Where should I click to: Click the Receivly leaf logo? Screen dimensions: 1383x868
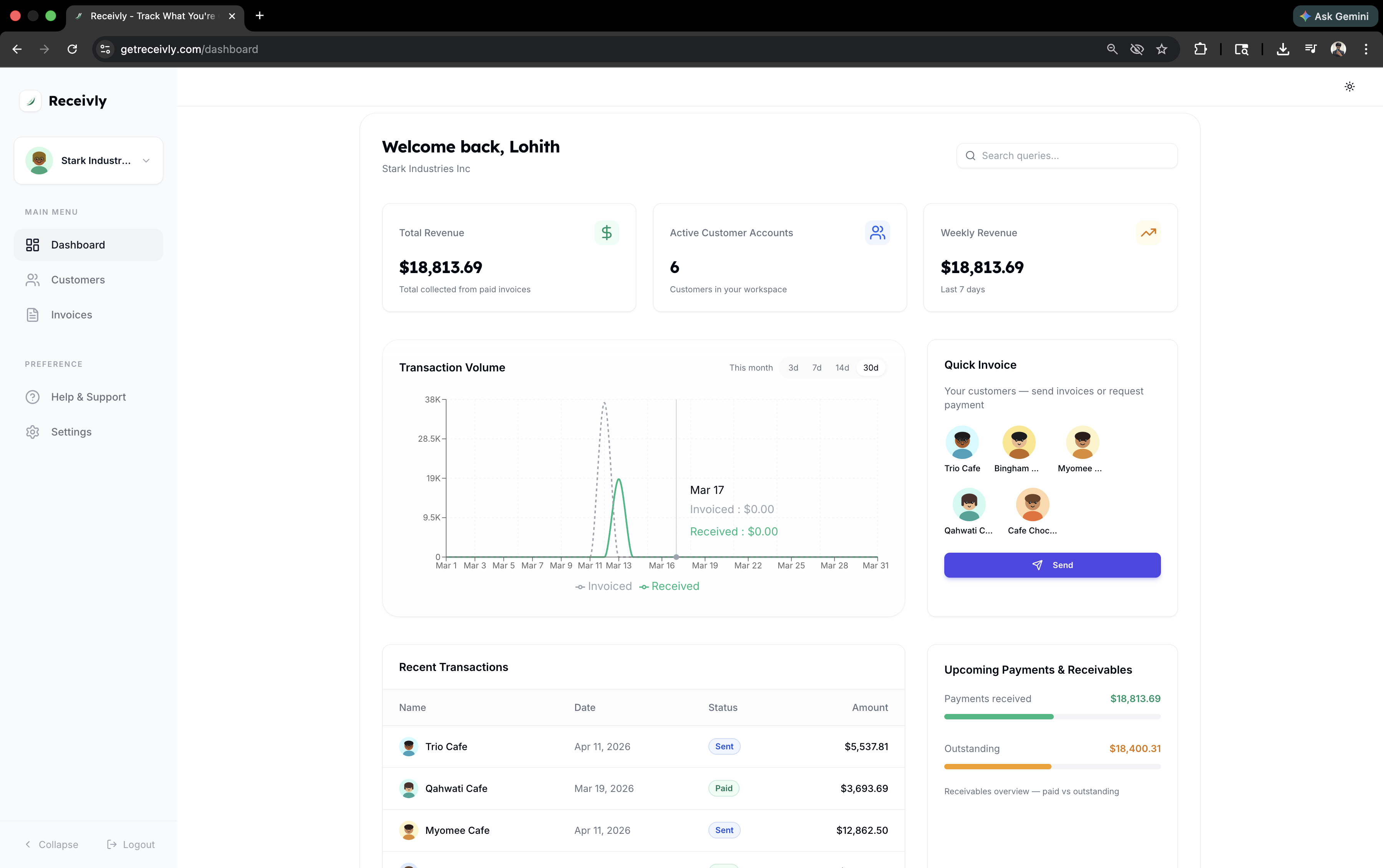coord(30,101)
